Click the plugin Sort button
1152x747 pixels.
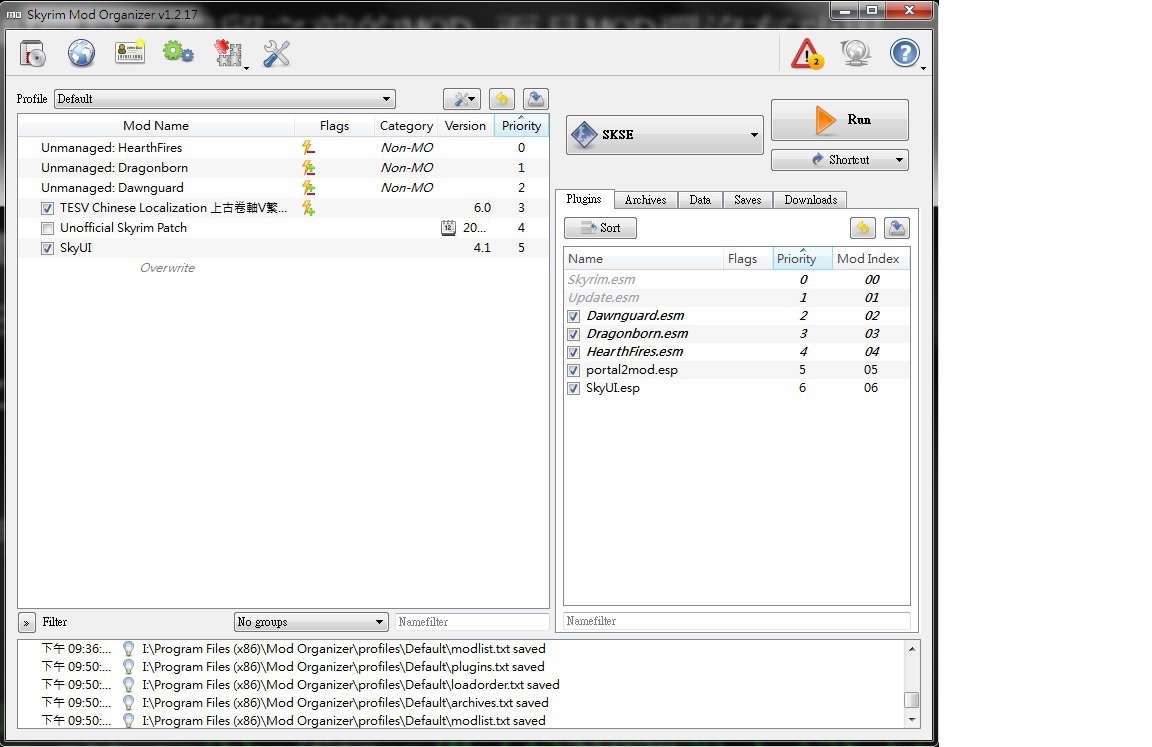pyautogui.click(x=600, y=228)
